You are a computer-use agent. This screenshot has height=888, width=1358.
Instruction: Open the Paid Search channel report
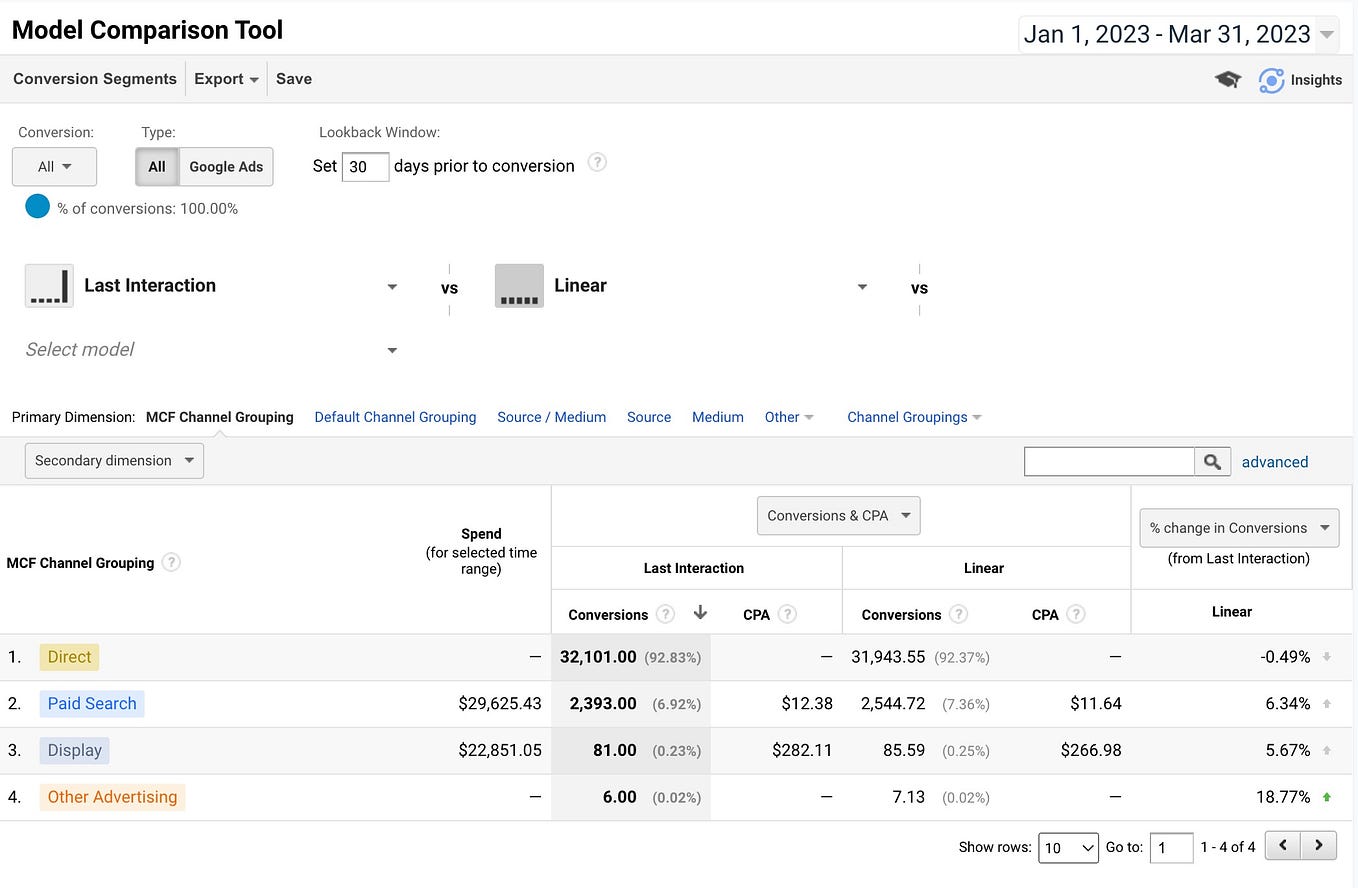91,703
